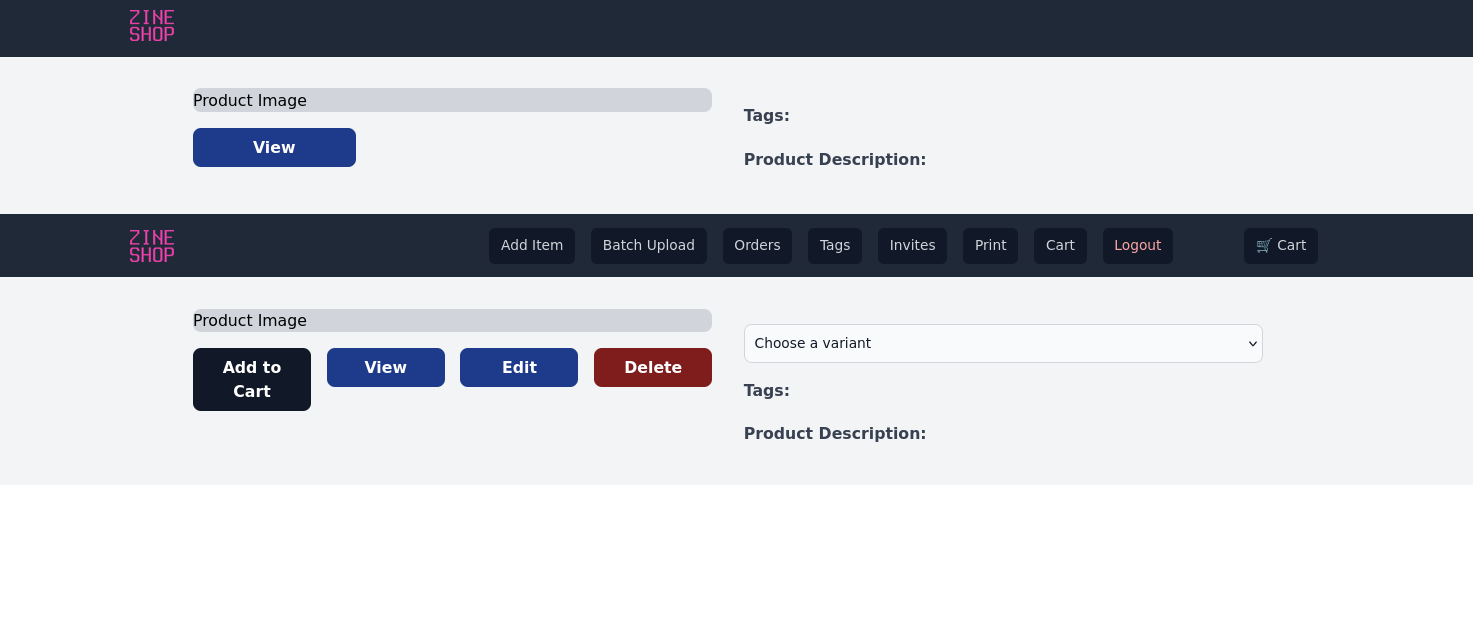The width and height of the screenshot is (1473, 635).
Task: Open the Cart link next to Logout
Action: [1060, 246]
